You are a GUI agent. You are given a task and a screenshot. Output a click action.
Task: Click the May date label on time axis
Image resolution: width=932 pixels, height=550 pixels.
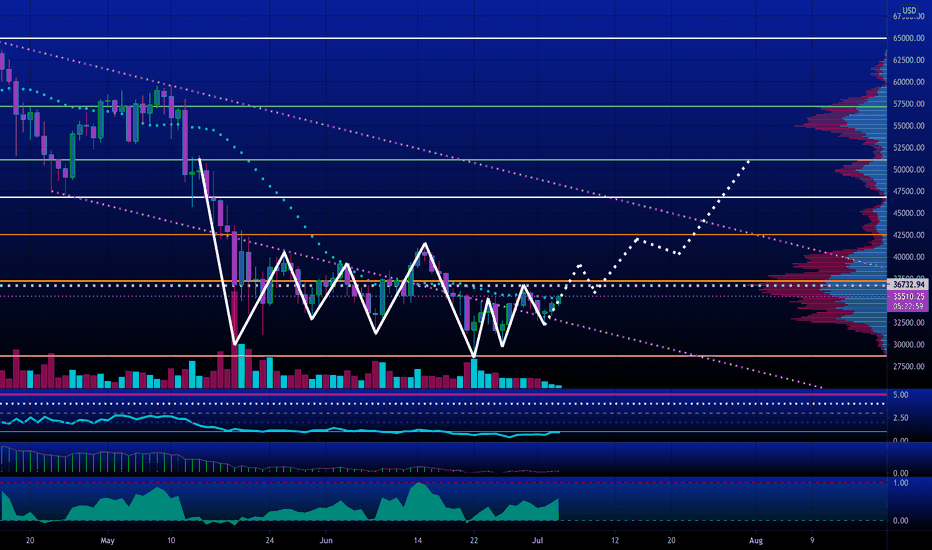click(x=108, y=540)
